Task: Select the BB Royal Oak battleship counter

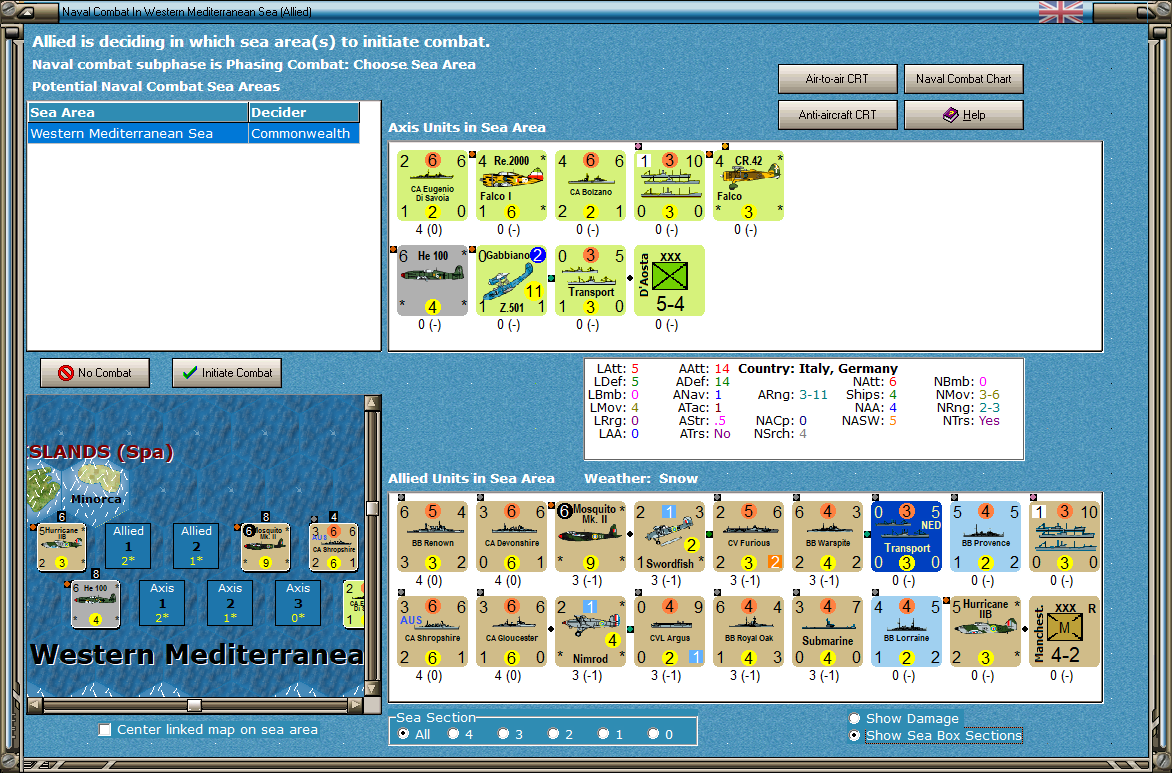Action: (748, 632)
